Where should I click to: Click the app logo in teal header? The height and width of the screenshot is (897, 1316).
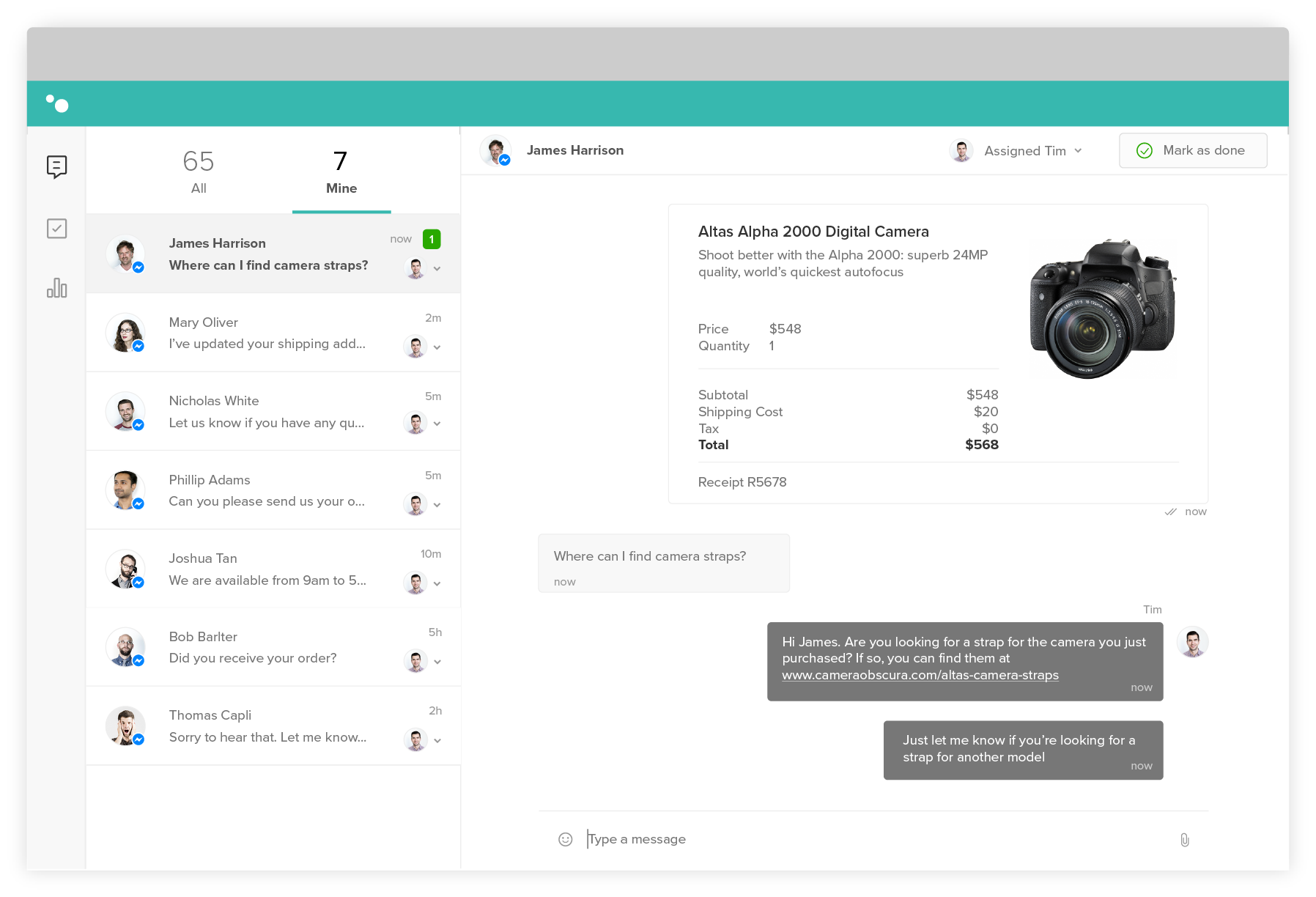tap(57, 103)
